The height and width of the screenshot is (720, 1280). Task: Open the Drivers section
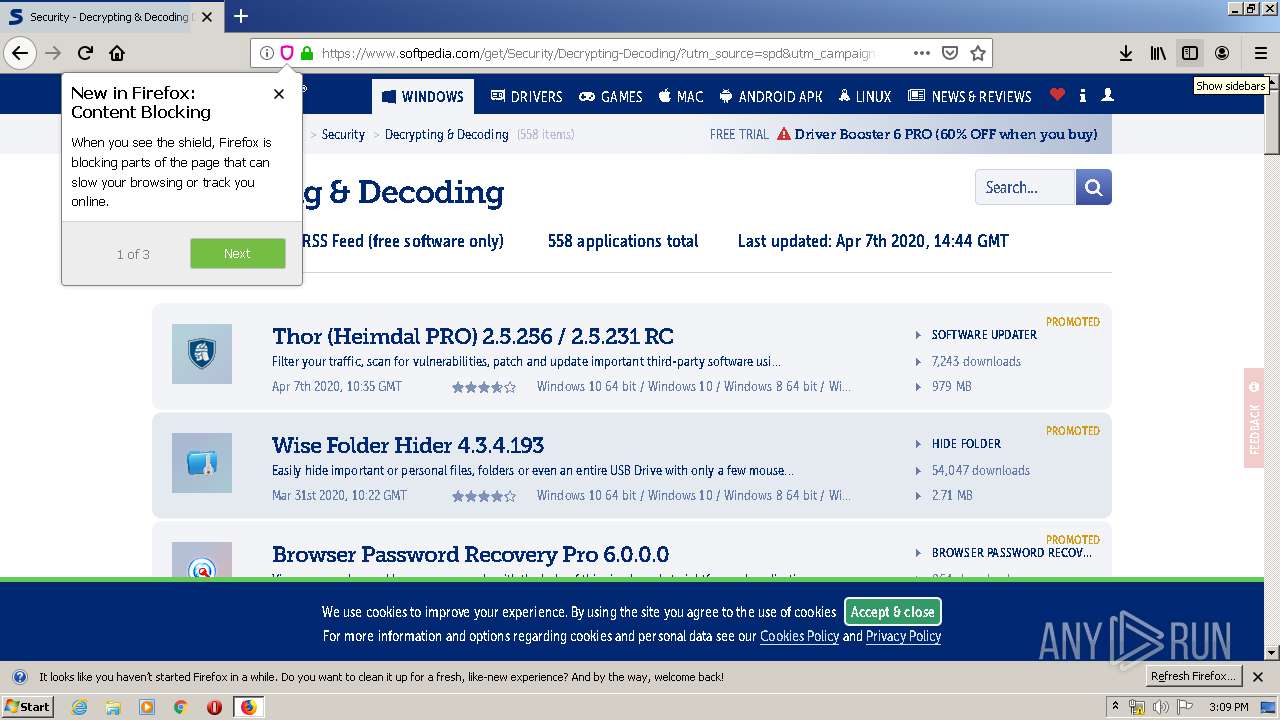pos(527,96)
